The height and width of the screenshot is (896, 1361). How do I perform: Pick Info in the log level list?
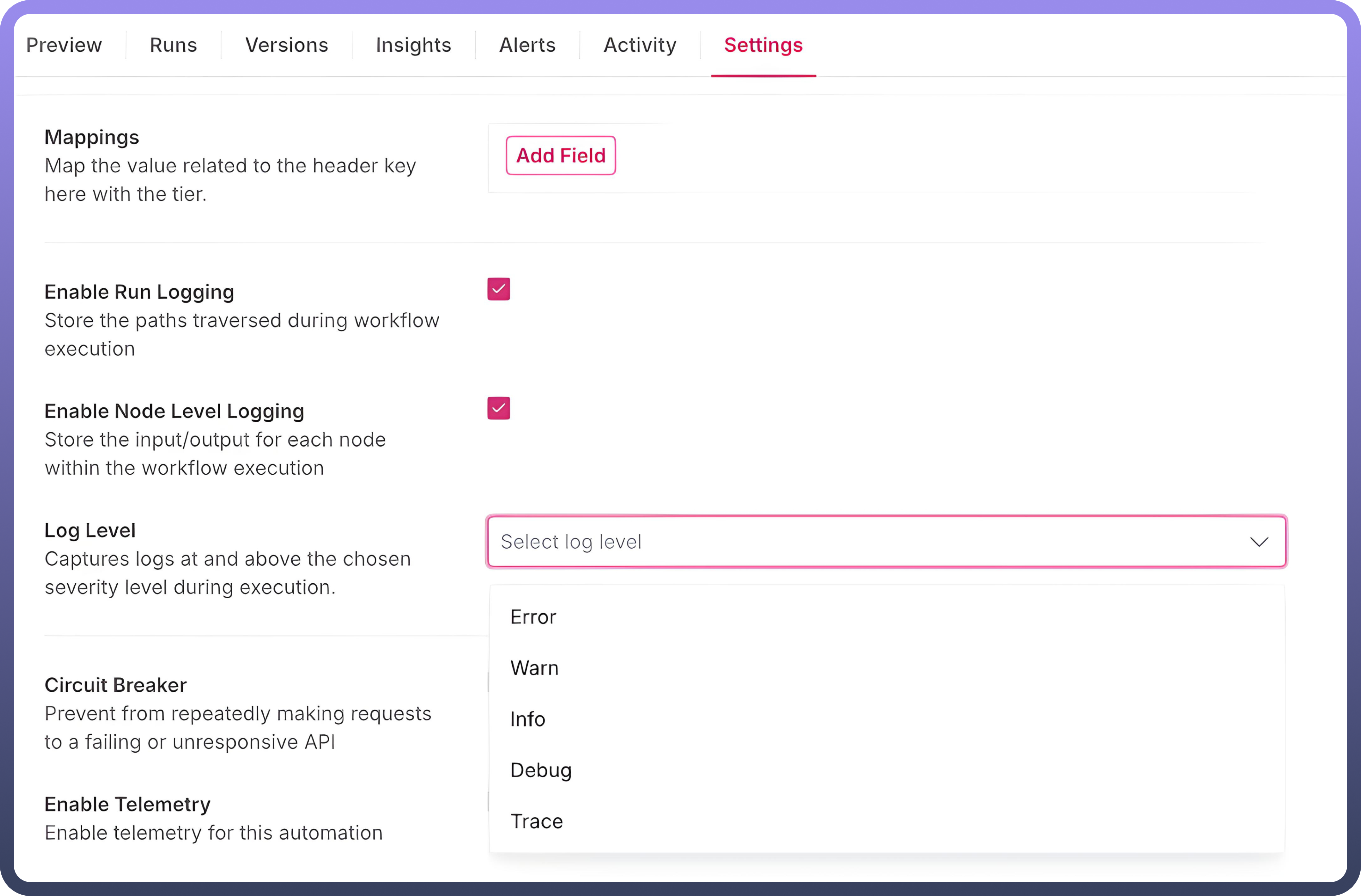527,719
